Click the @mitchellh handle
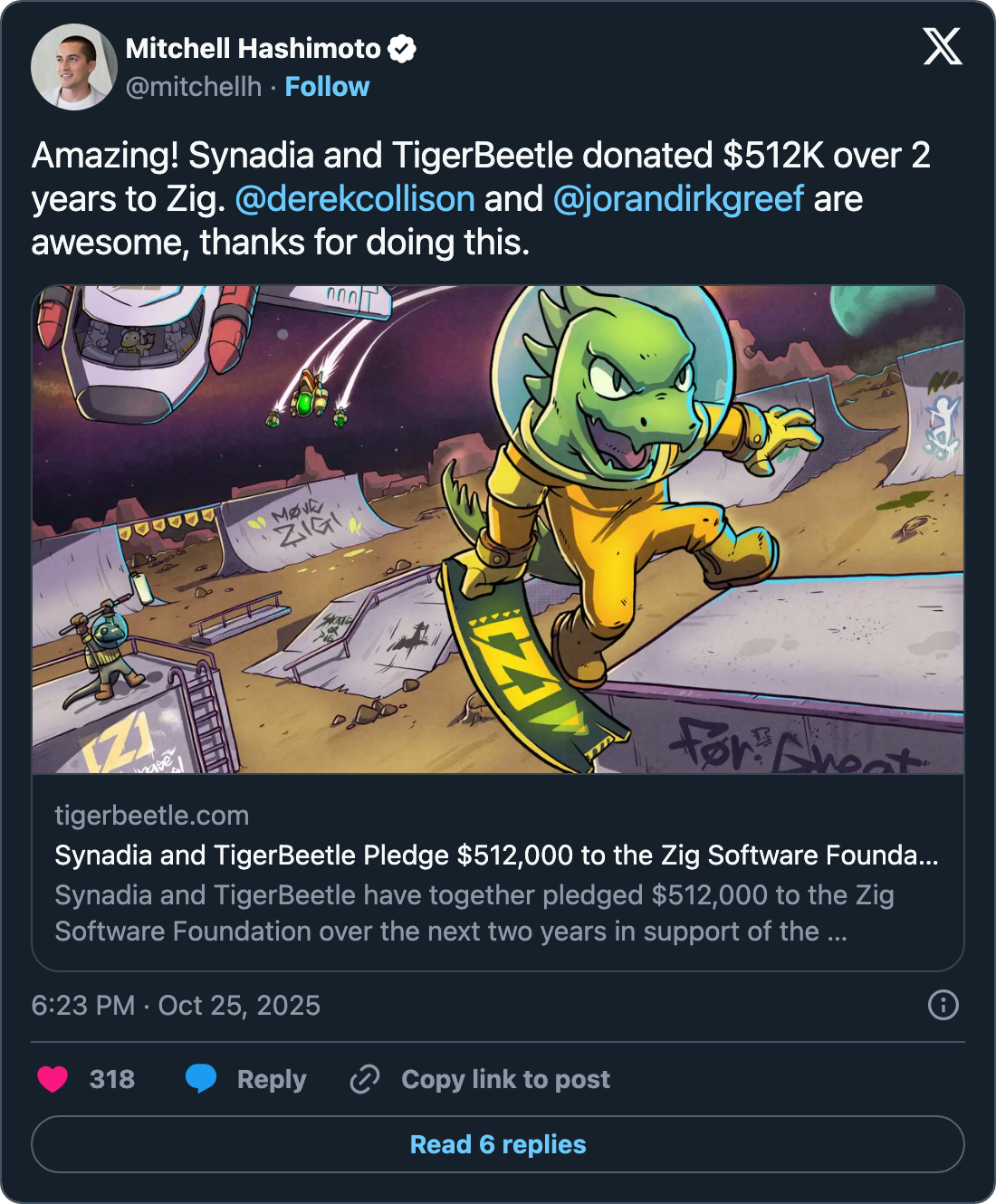The height and width of the screenshot is (1204, 996). [194, 87]
